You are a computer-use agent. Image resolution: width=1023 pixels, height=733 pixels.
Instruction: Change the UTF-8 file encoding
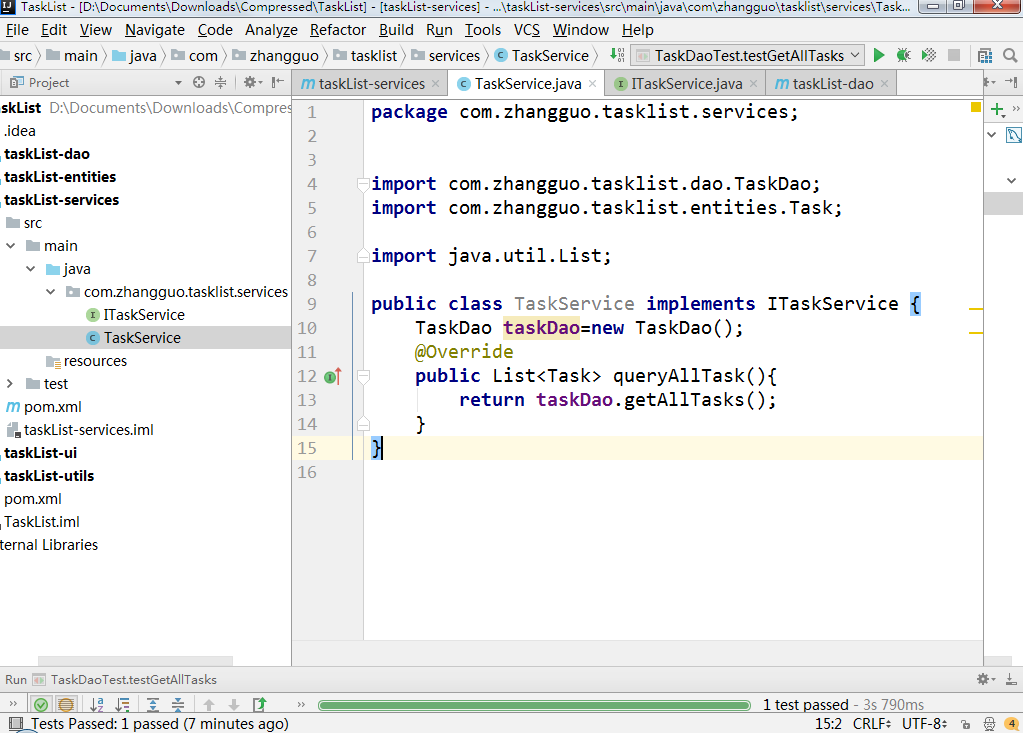pyautogui.click(x=924, y=724)
